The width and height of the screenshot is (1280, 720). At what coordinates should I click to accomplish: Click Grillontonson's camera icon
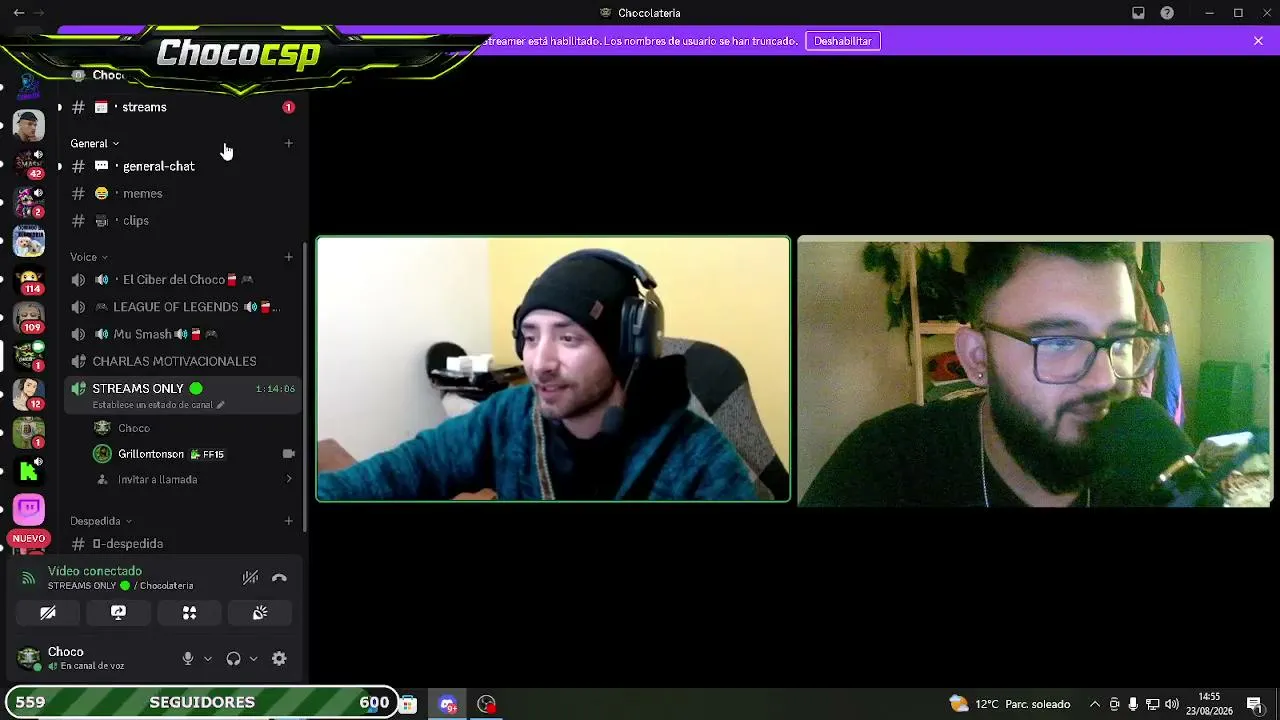[289, 454]
